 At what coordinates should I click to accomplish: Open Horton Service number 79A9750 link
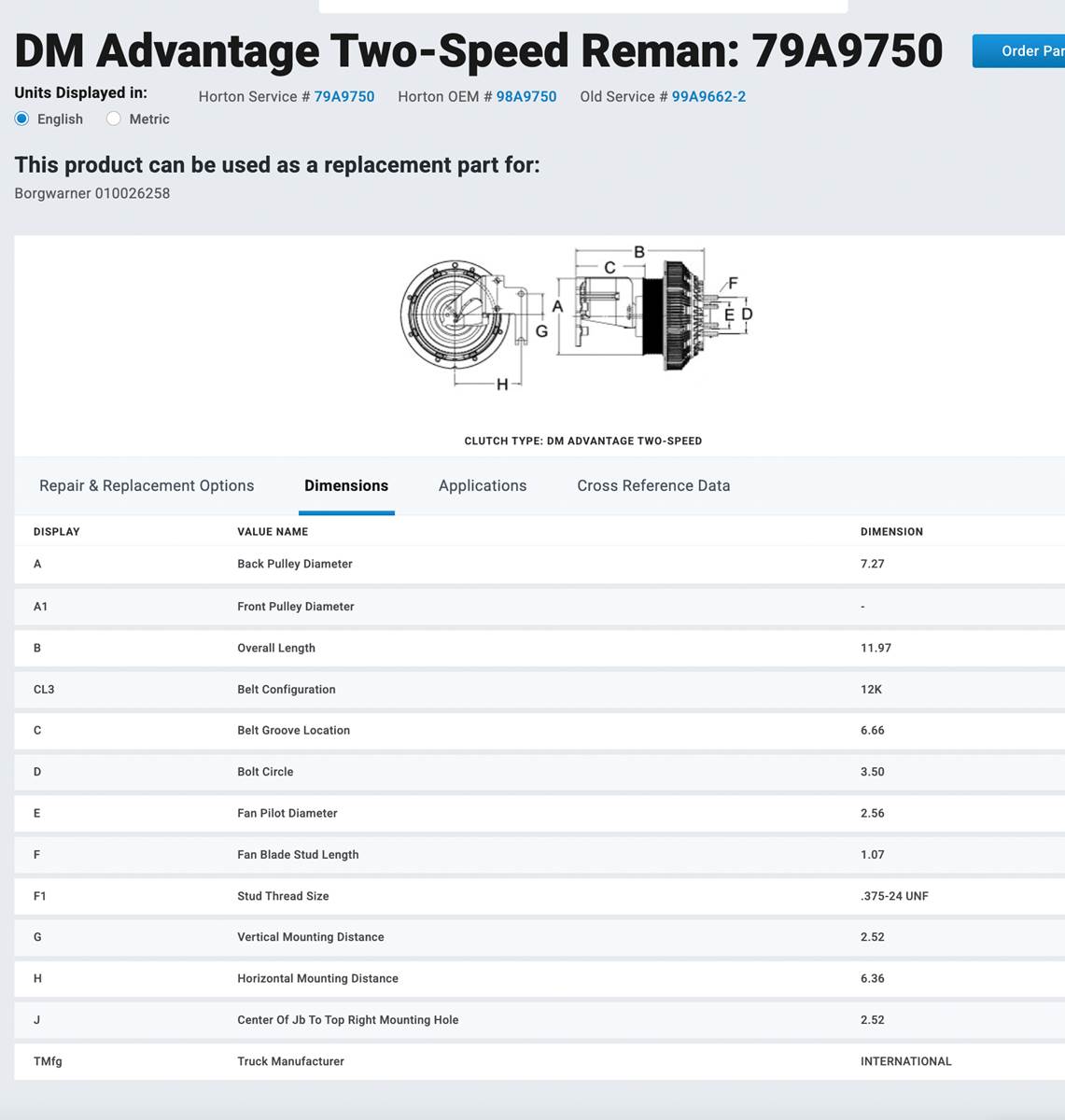pos(344,96)
